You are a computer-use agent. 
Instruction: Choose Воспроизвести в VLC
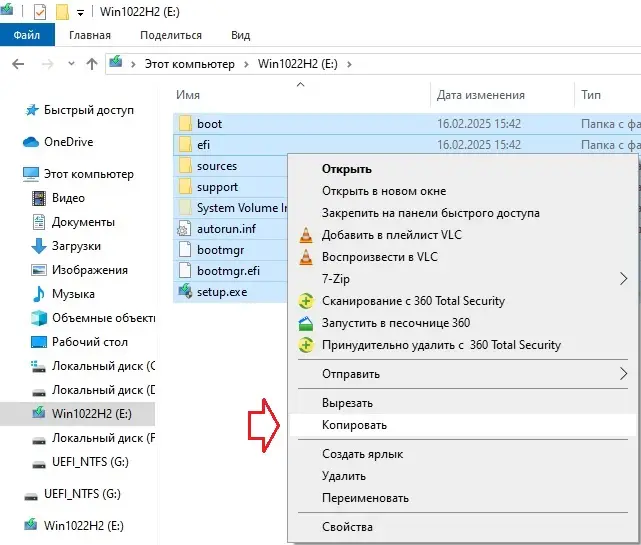pyautogui.click(x=462, y=257)
